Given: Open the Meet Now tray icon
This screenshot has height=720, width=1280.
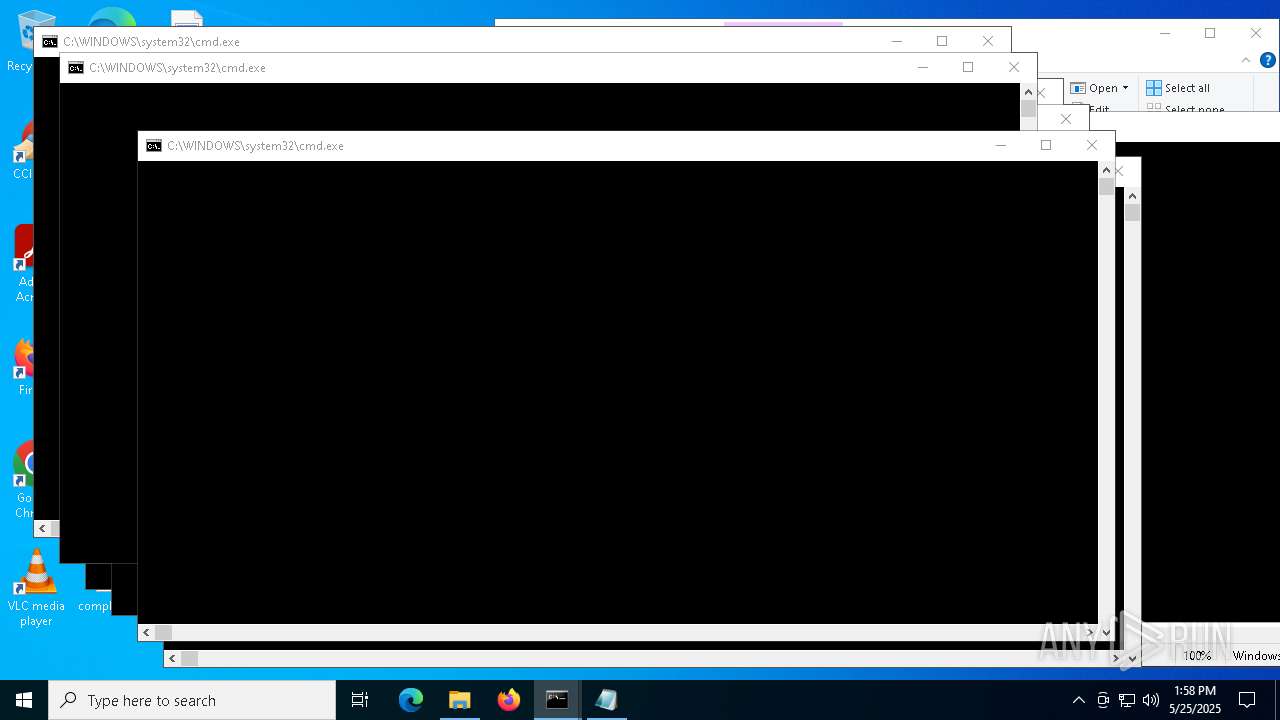Looking at the screenshot, I should tap(1103, 700).
